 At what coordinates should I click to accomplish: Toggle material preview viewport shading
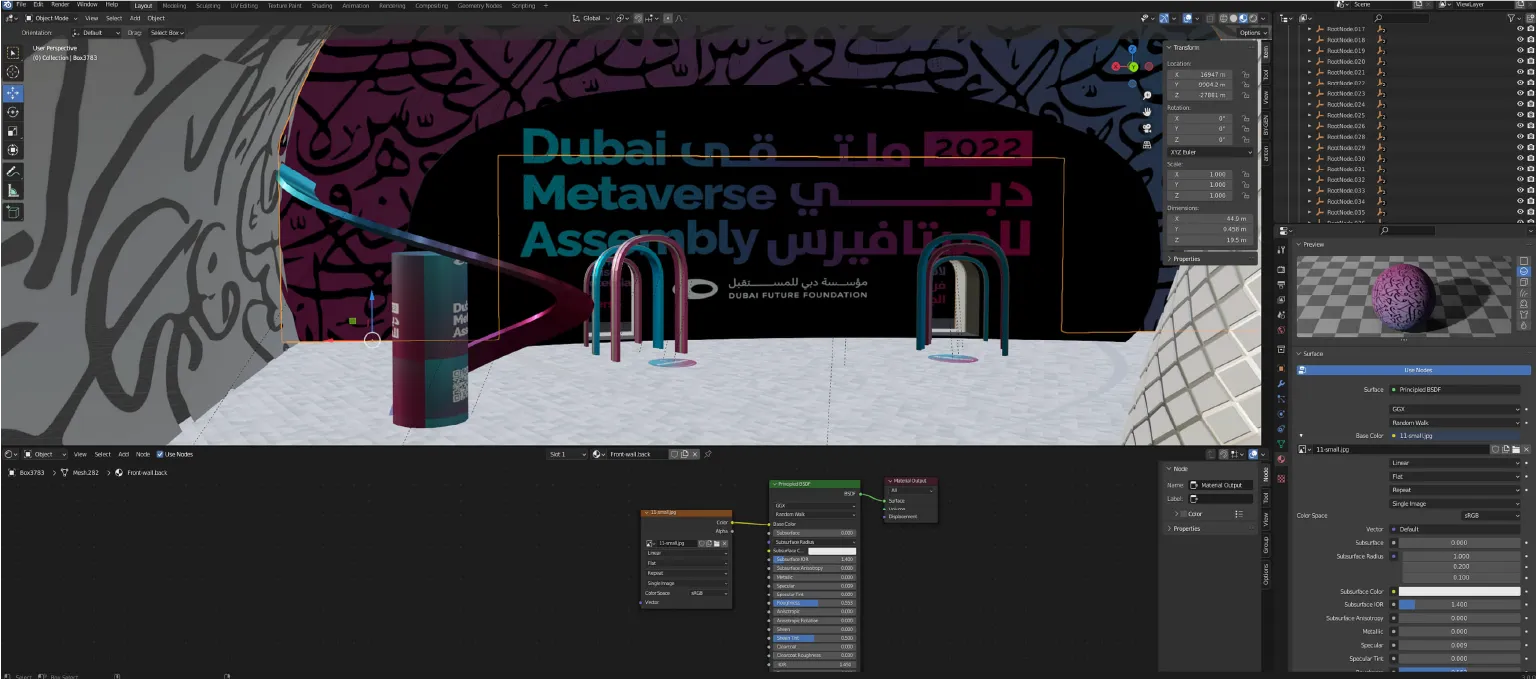[x=1245, y=18]
